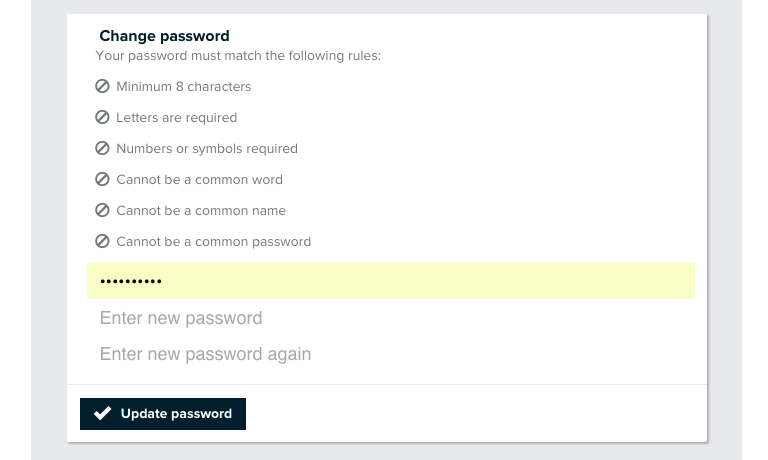Click the Update password button
Screen dimensions: 768x460
click(x=163, y=414)
